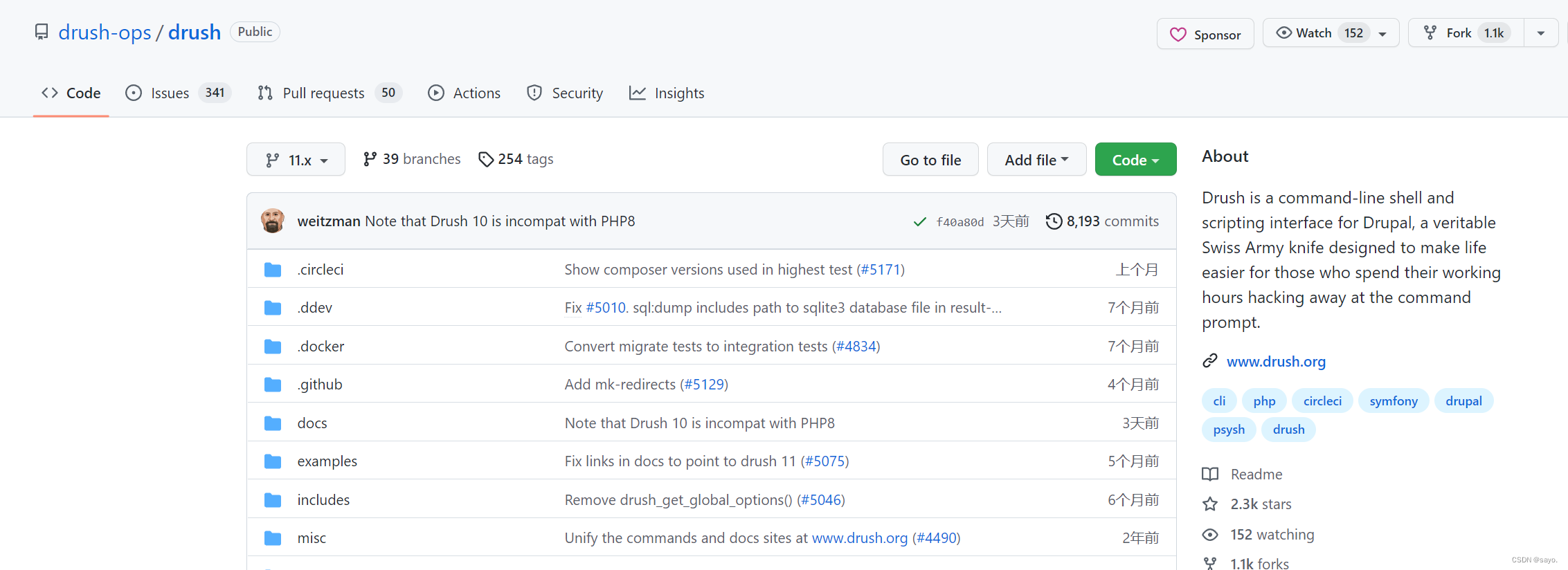
Task: Expand the Add file dropdown
Action: 1036,160
